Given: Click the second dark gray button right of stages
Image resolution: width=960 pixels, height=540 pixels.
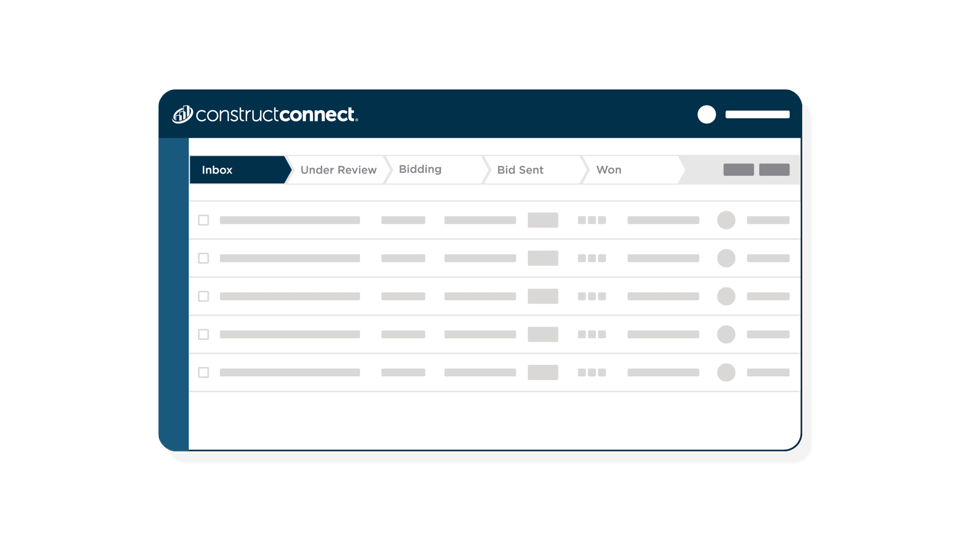Looking at the screenshot, I should tap(774, 170).
